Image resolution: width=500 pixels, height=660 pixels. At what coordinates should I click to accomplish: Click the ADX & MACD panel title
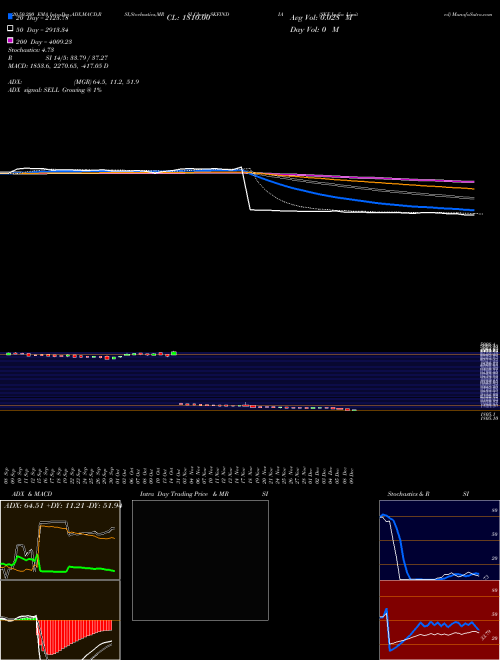[x=32, y=494]
